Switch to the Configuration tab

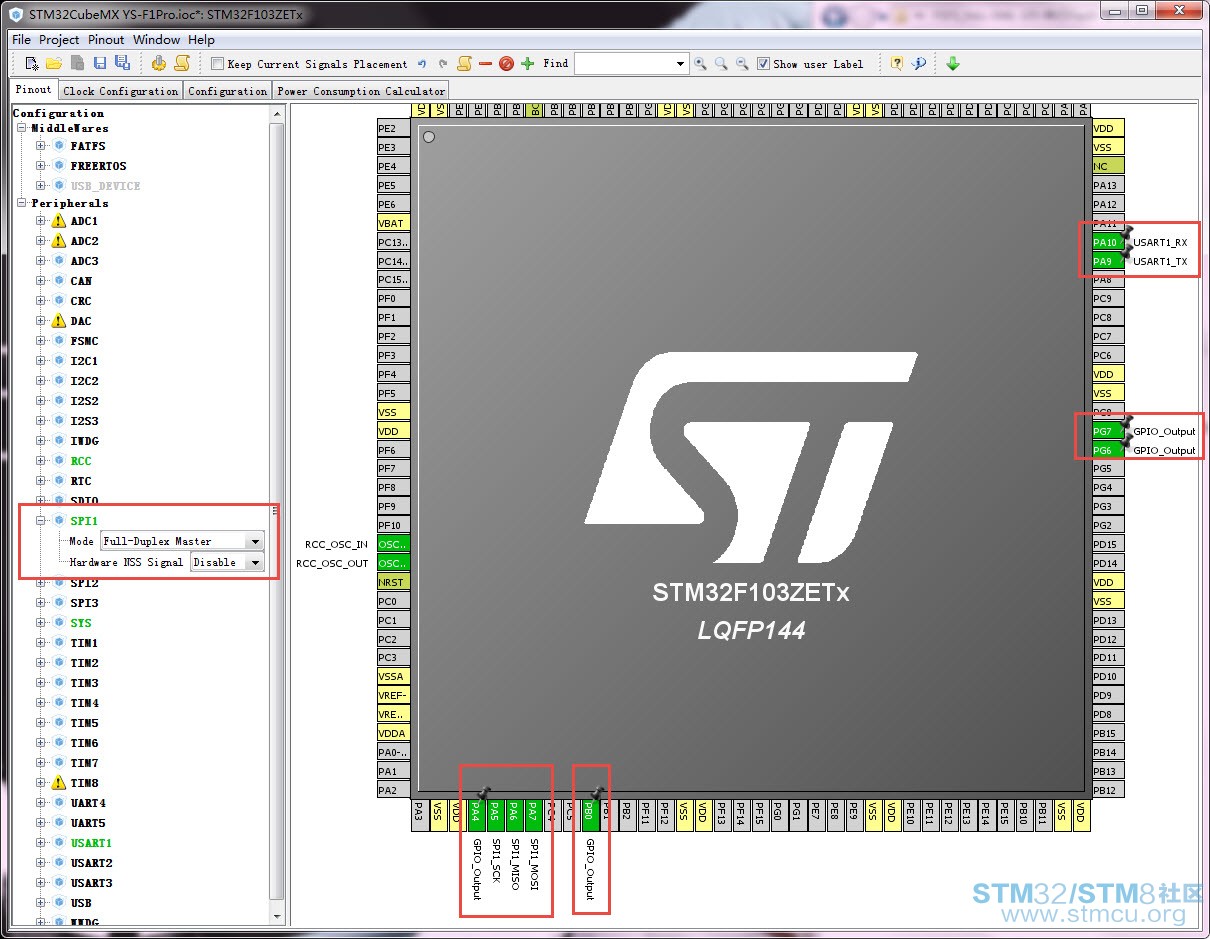tap(228, 91)
